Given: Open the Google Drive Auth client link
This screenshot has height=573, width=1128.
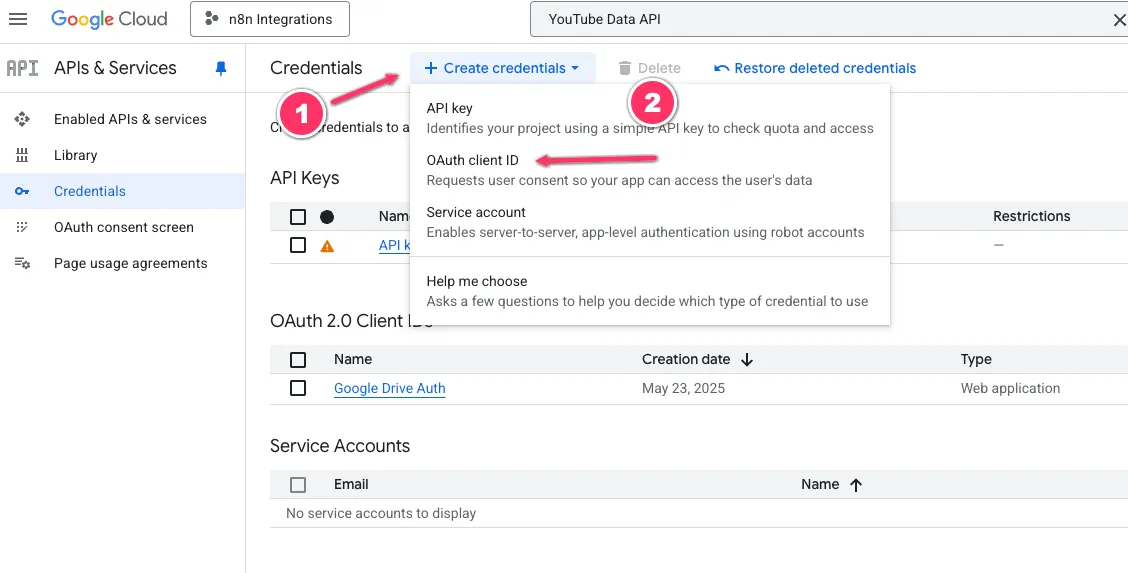Looking at the screenshot, I should pos(390,388).
